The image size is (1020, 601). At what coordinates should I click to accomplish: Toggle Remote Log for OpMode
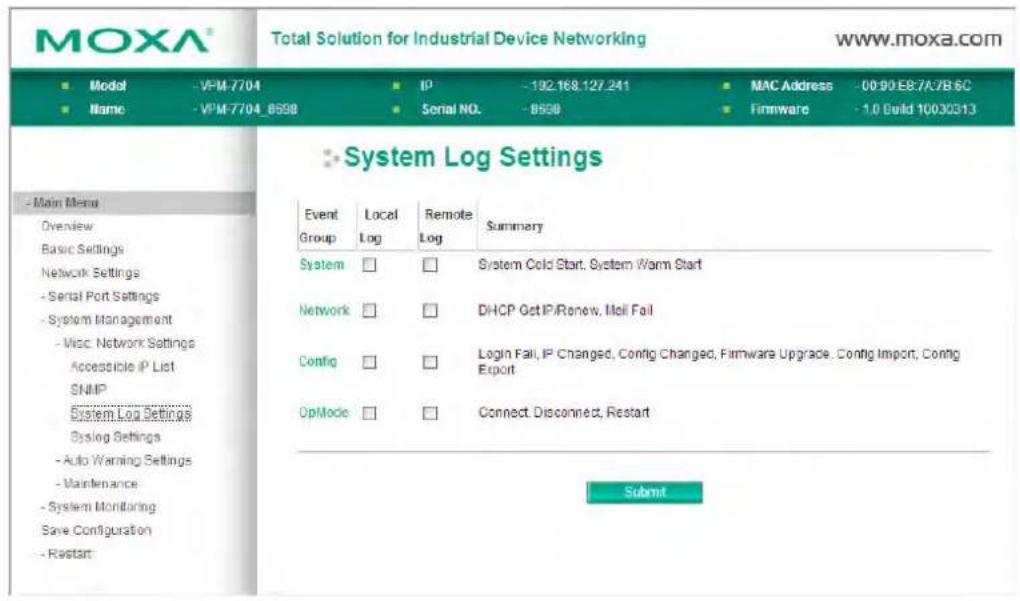tap(430, 413)
